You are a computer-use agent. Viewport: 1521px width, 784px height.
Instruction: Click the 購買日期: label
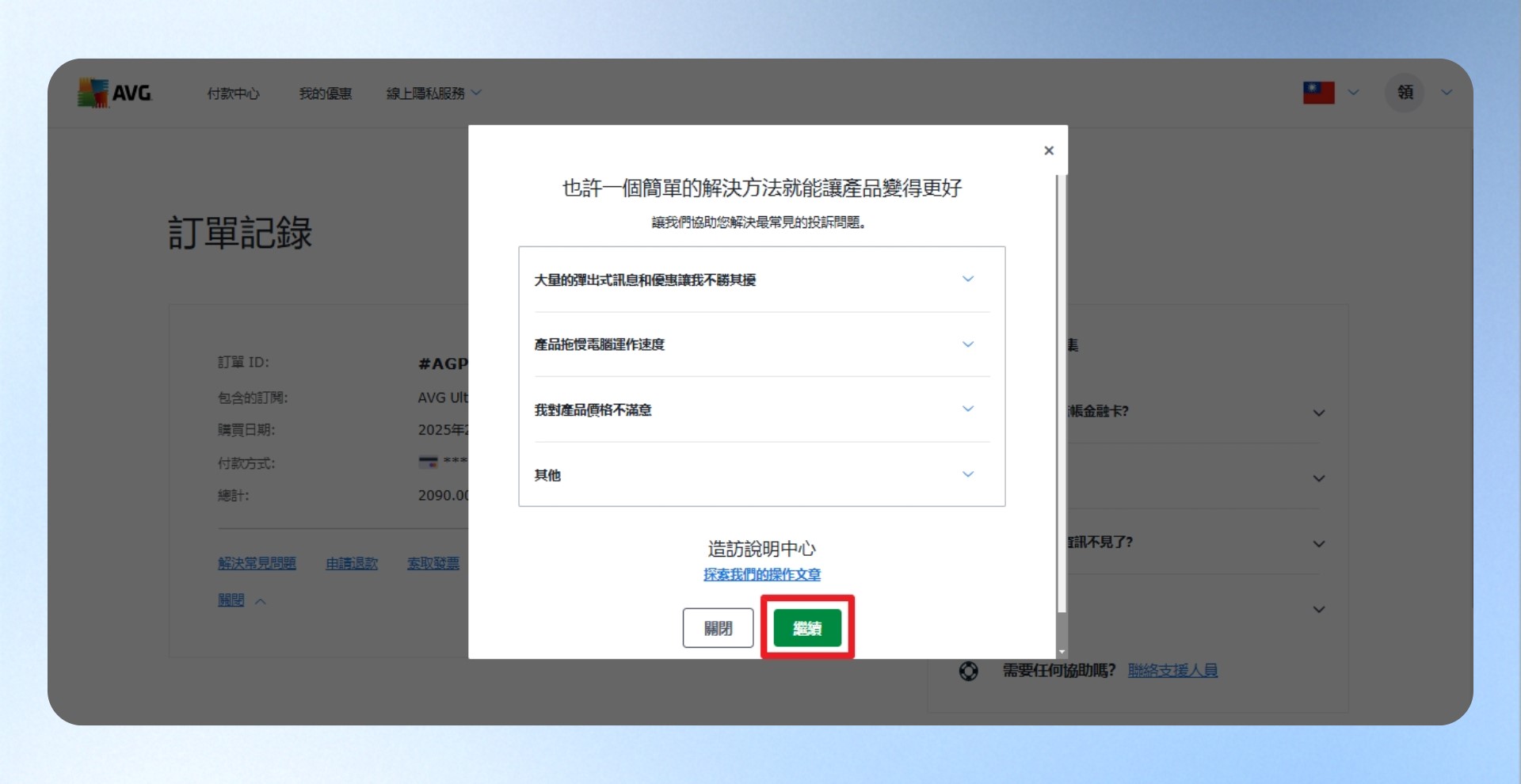pyautogui.click(x=246, y=430)
